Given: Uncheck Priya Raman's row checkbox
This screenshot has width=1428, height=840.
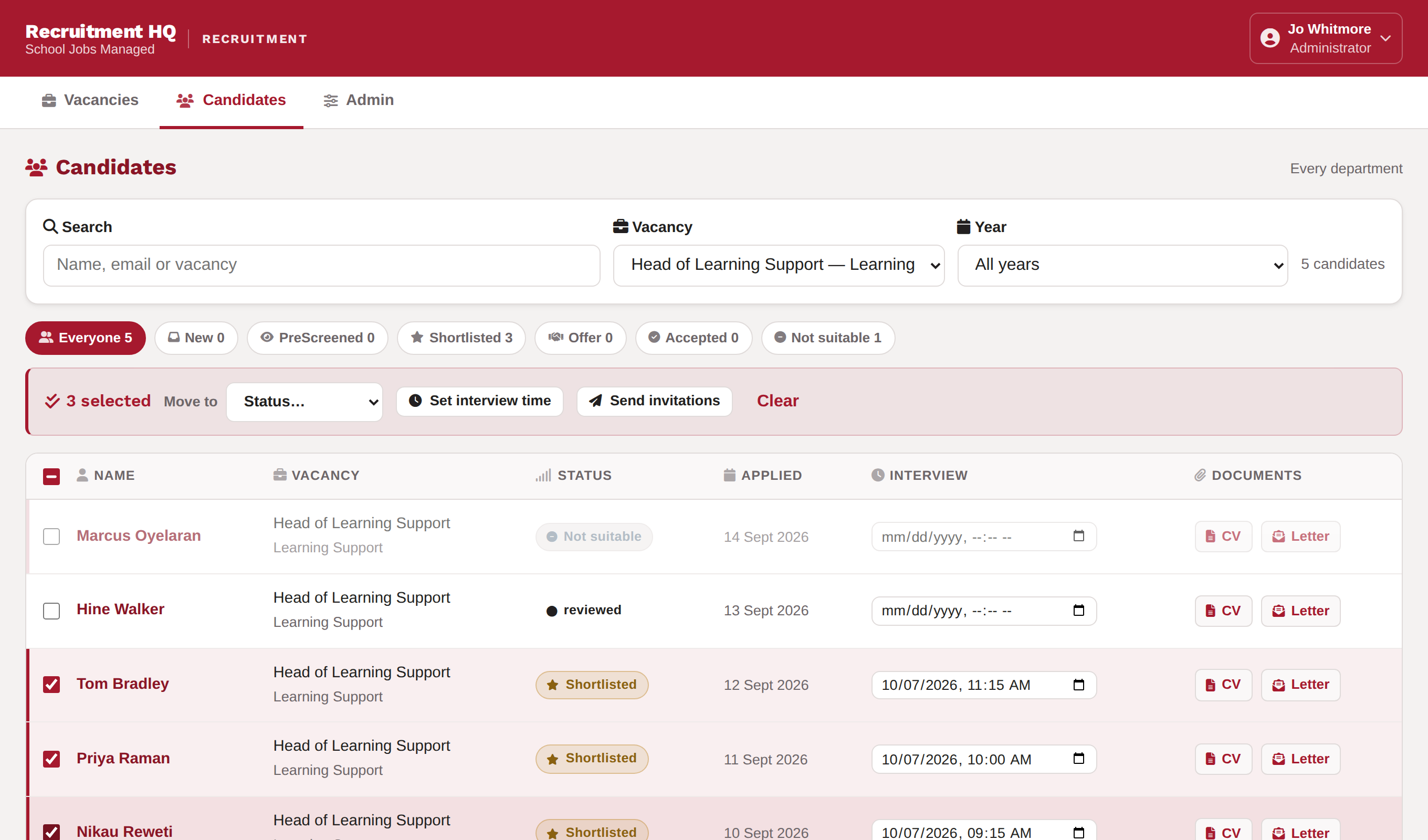Looking at the screenshot, I should pos(51,759).
